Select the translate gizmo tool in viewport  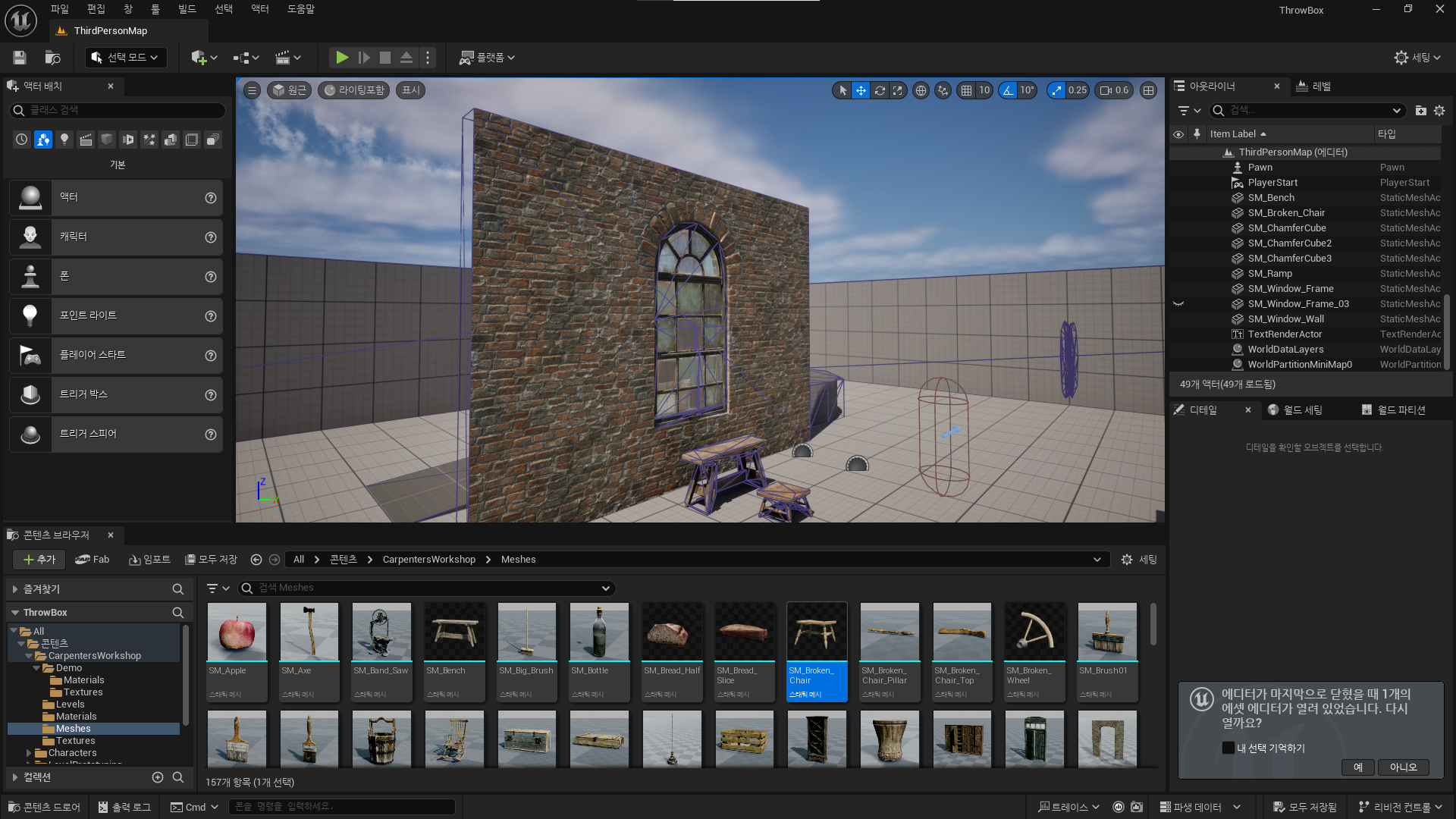click(861, 90)
